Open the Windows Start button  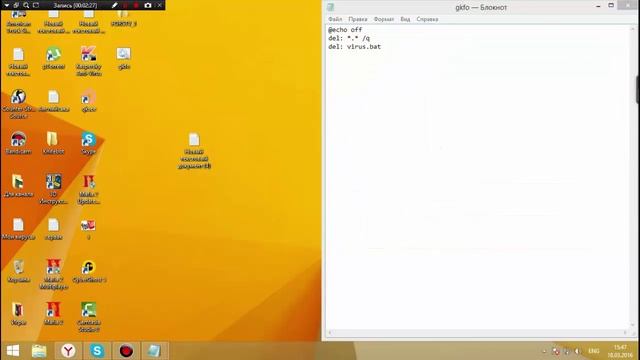click(x=13, y=351)
